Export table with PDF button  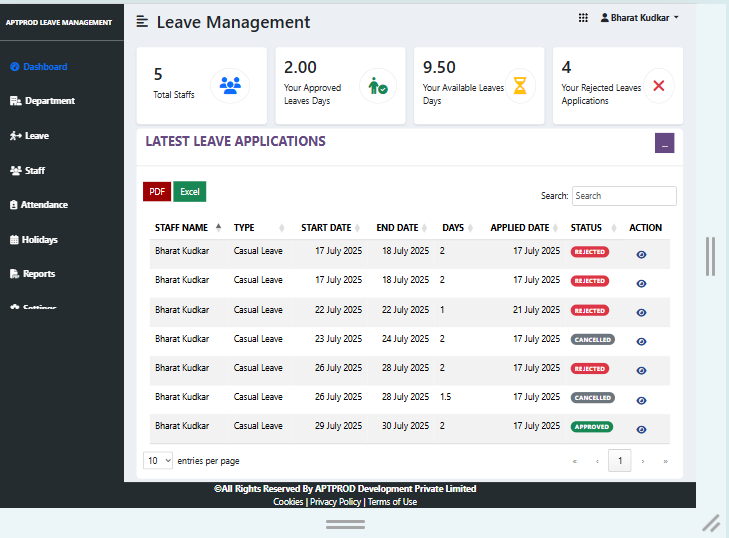point(157,192)
